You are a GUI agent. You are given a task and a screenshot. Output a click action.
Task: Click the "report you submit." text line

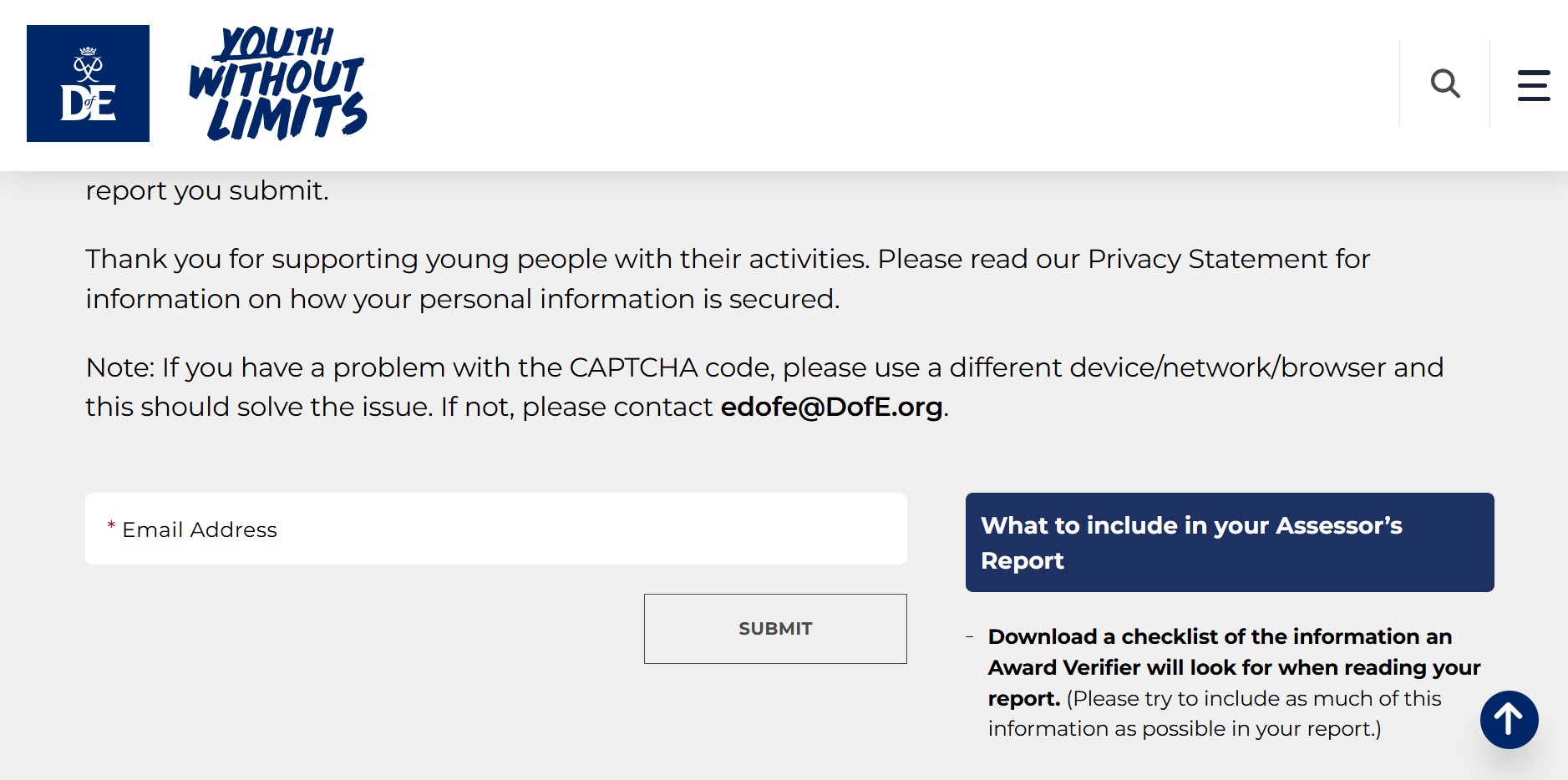click(x=207, y=190)
